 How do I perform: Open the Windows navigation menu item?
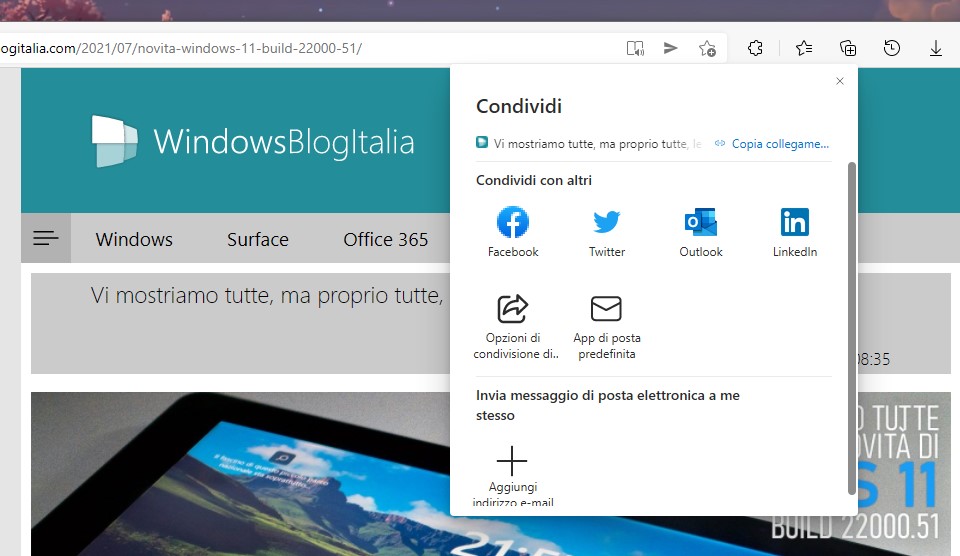[134, 239]
